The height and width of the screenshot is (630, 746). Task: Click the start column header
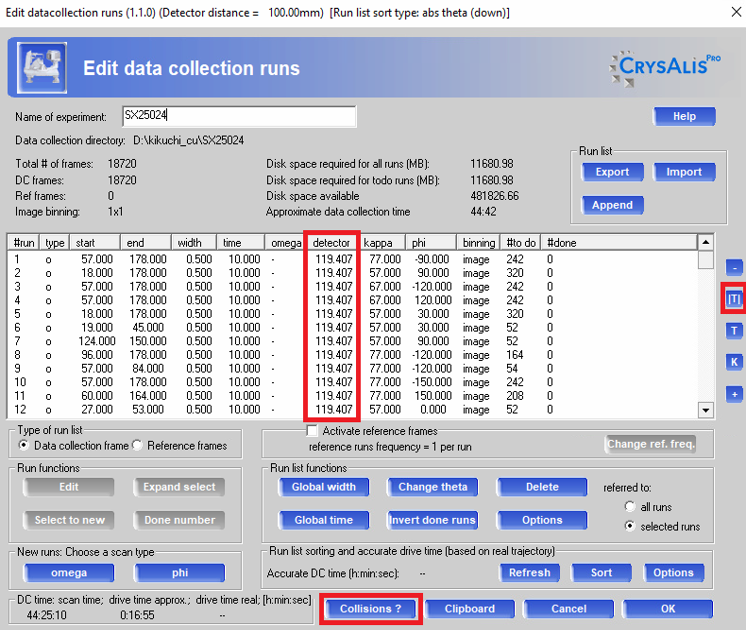(x=95, y=243)
